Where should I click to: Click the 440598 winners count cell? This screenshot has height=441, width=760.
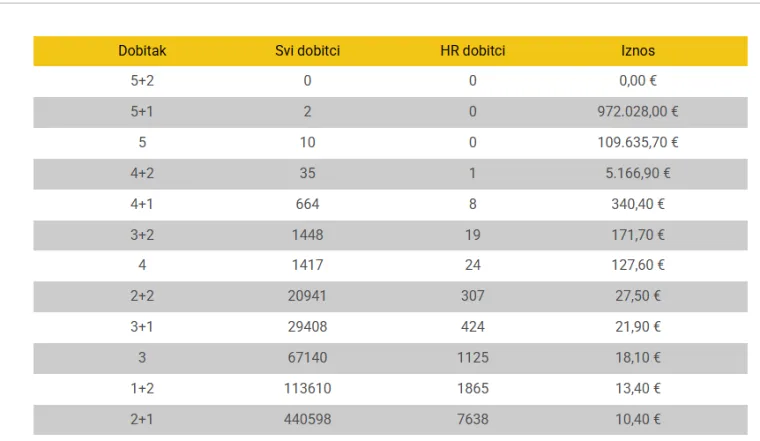[x=307, y=420]
